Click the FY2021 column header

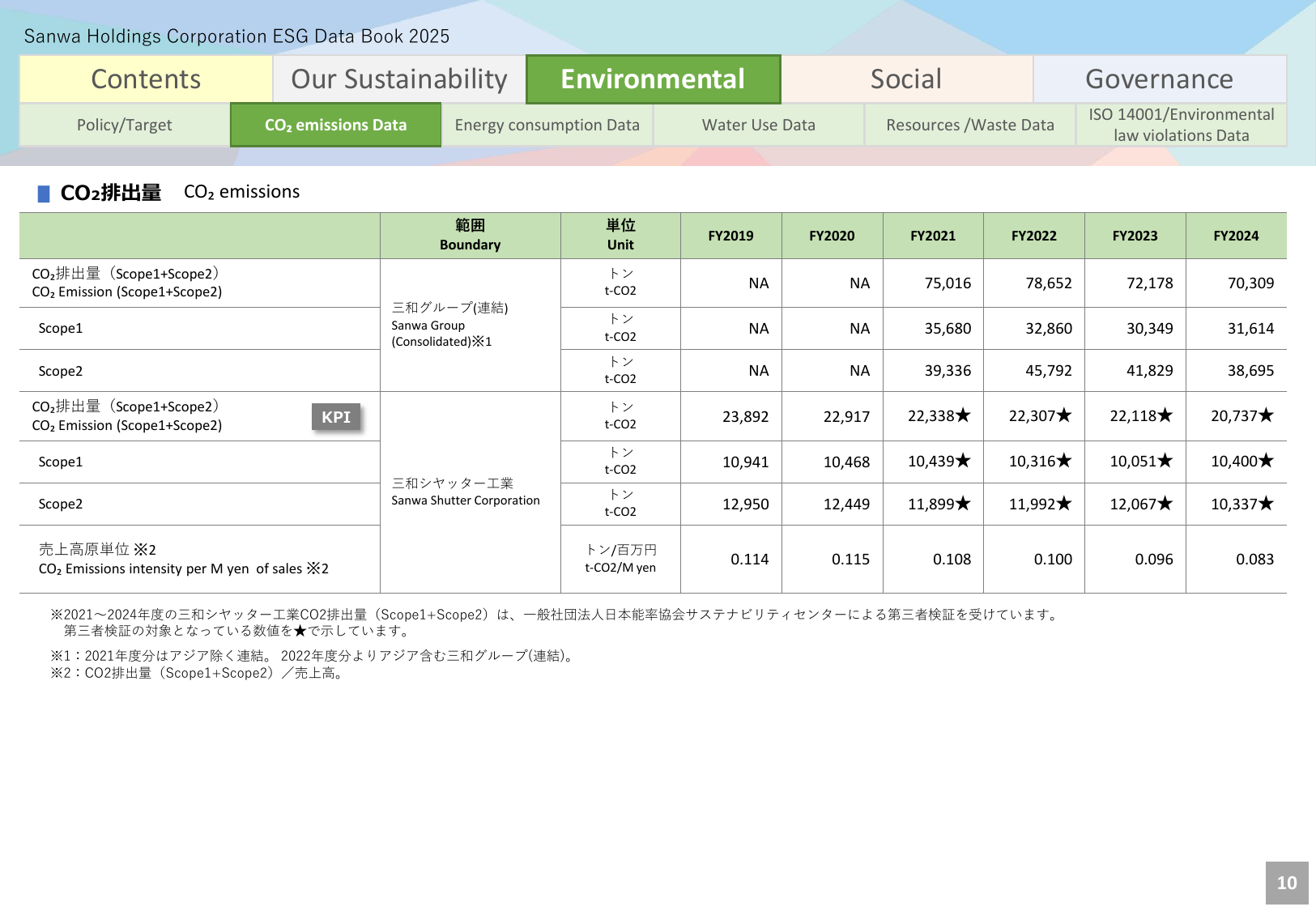tap(933, 236)
